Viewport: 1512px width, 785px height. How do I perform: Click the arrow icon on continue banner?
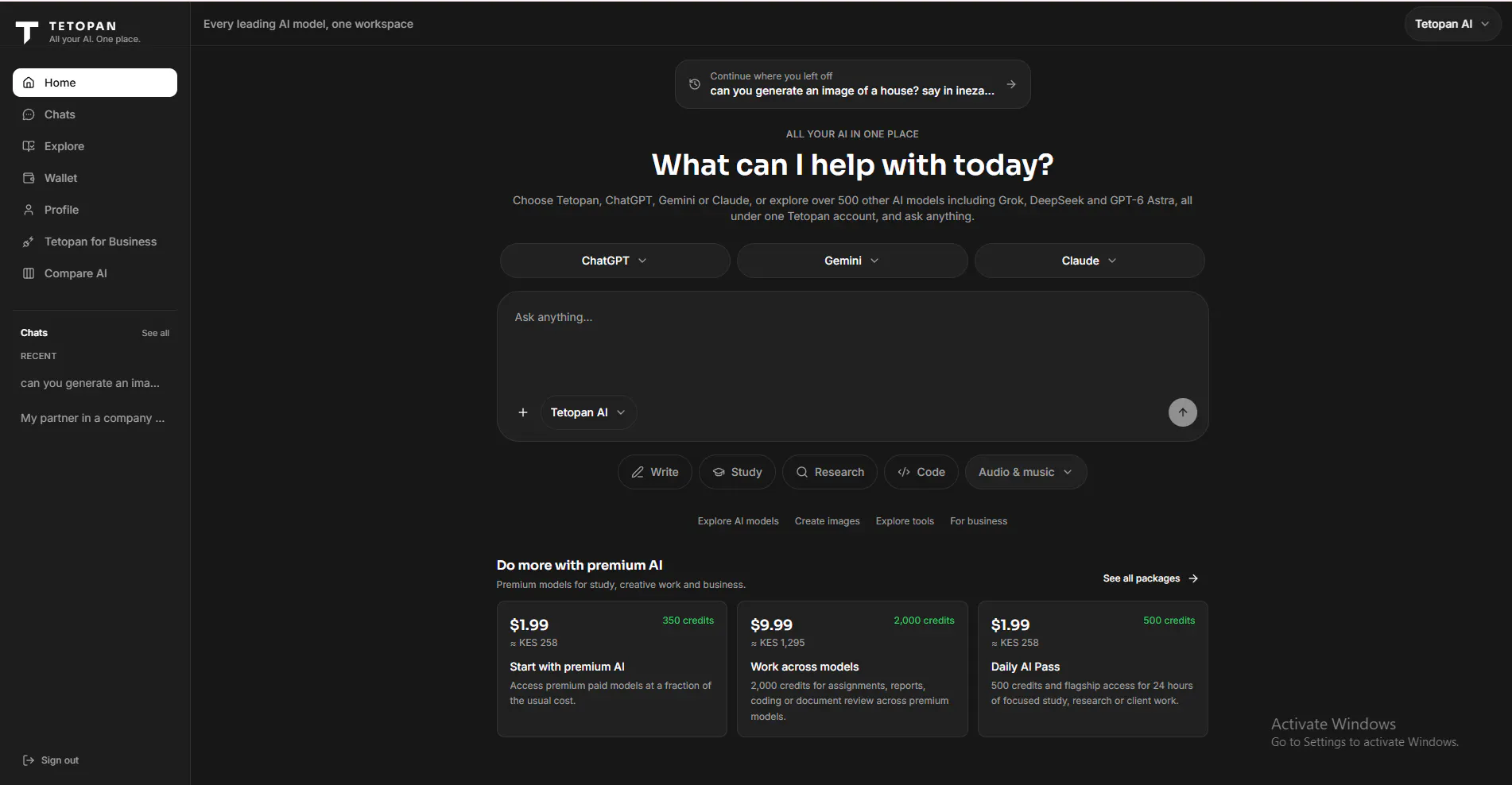point(1011,84)
